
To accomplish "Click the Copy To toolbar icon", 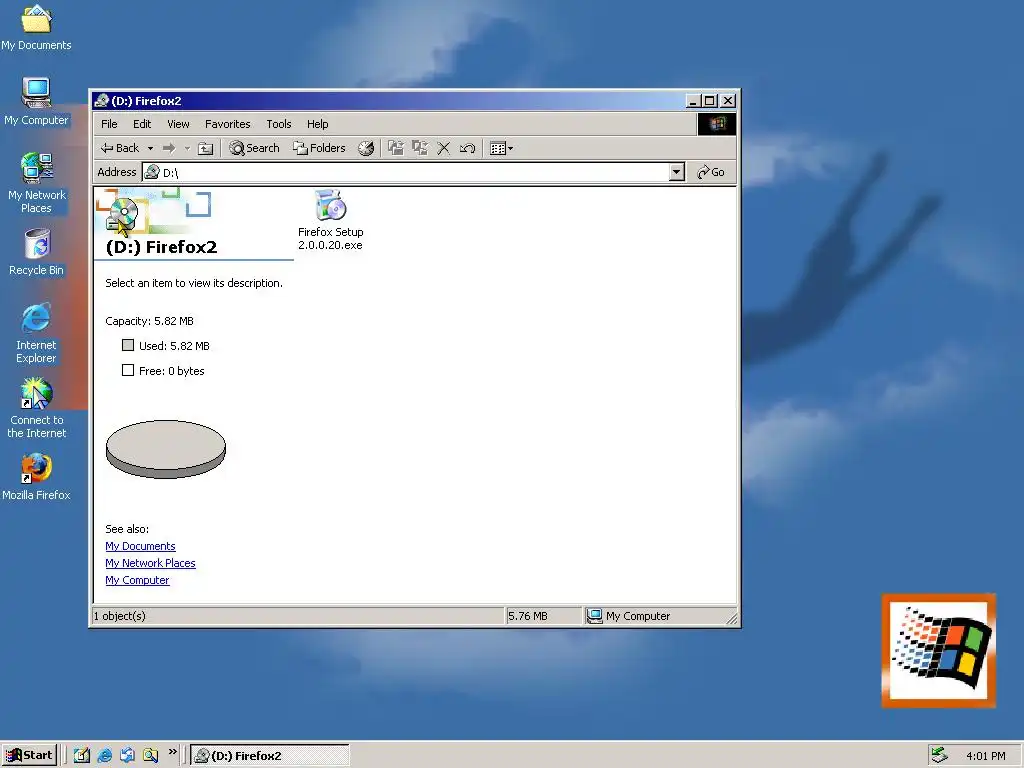I will tap(419, 148).
